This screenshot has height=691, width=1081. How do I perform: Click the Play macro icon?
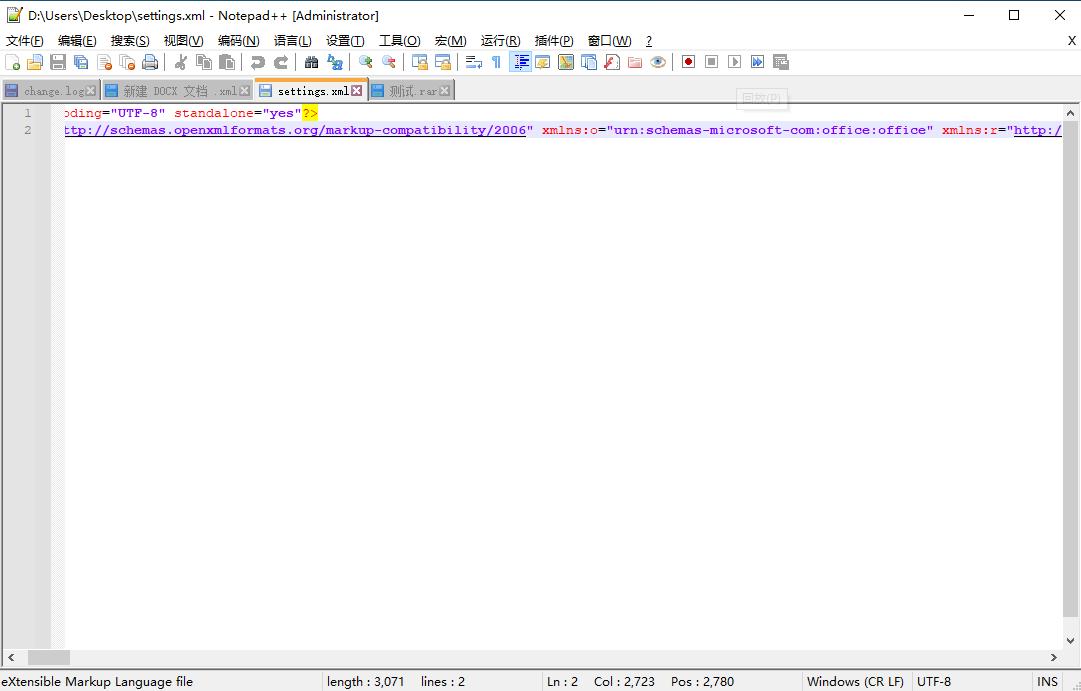pos(734,62)
